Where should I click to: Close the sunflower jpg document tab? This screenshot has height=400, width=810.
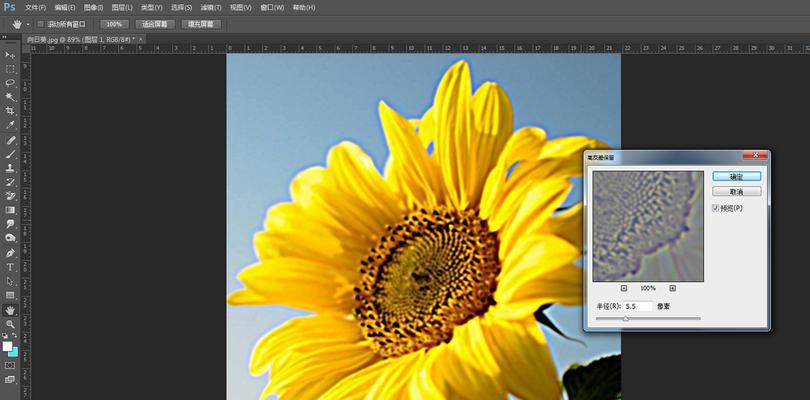tap(141, 39)
